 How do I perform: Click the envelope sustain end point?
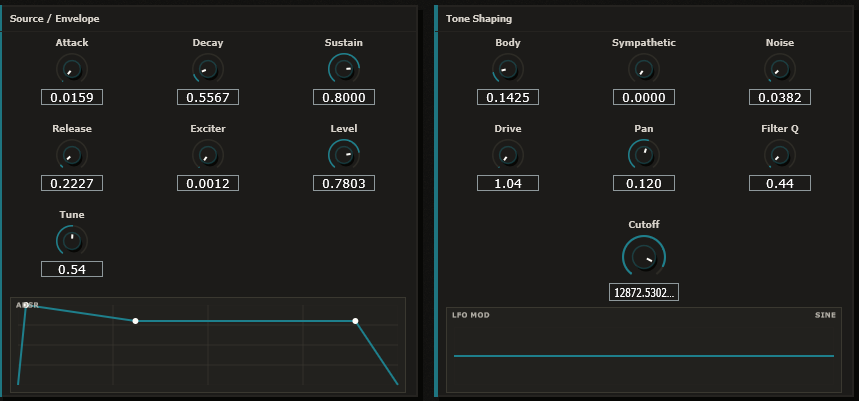pyautogui.click(x=355, y=321)
